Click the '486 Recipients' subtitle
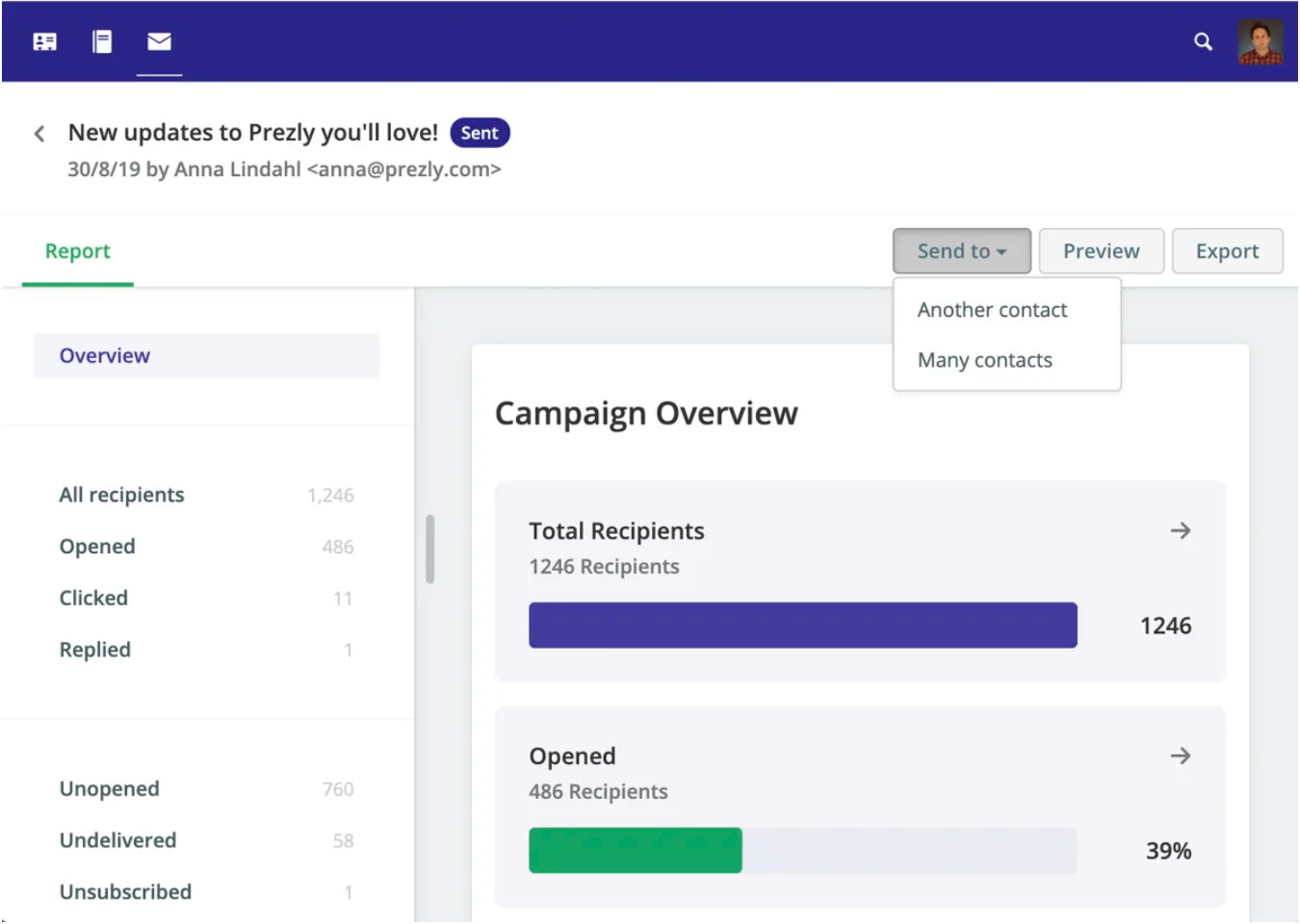 (598, 792)
